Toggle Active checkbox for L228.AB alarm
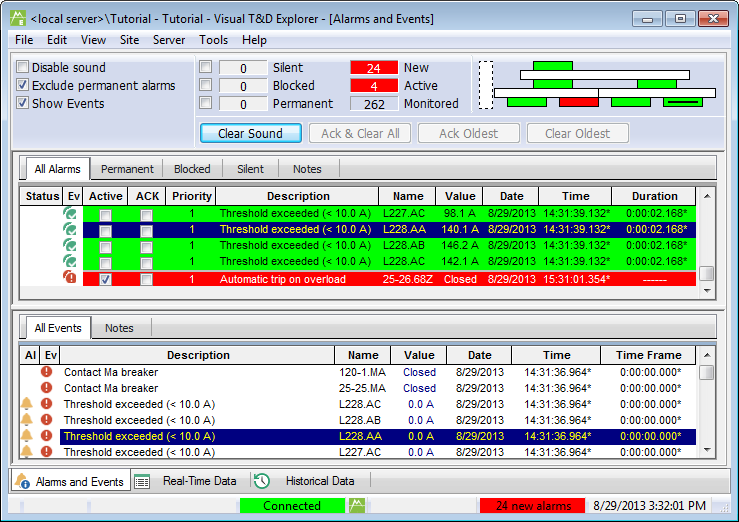The image size is (739, 522). [105, 247]
